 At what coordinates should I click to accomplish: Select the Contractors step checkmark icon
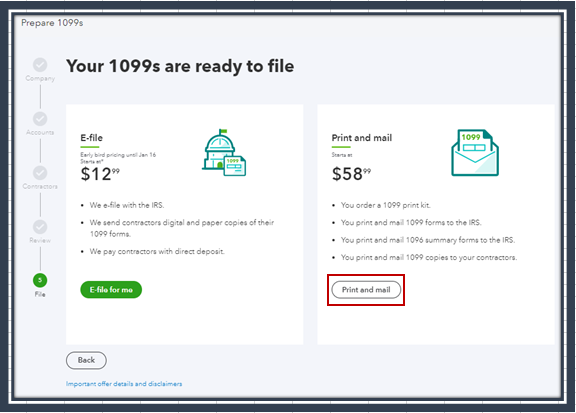click(x=40, y=173)
